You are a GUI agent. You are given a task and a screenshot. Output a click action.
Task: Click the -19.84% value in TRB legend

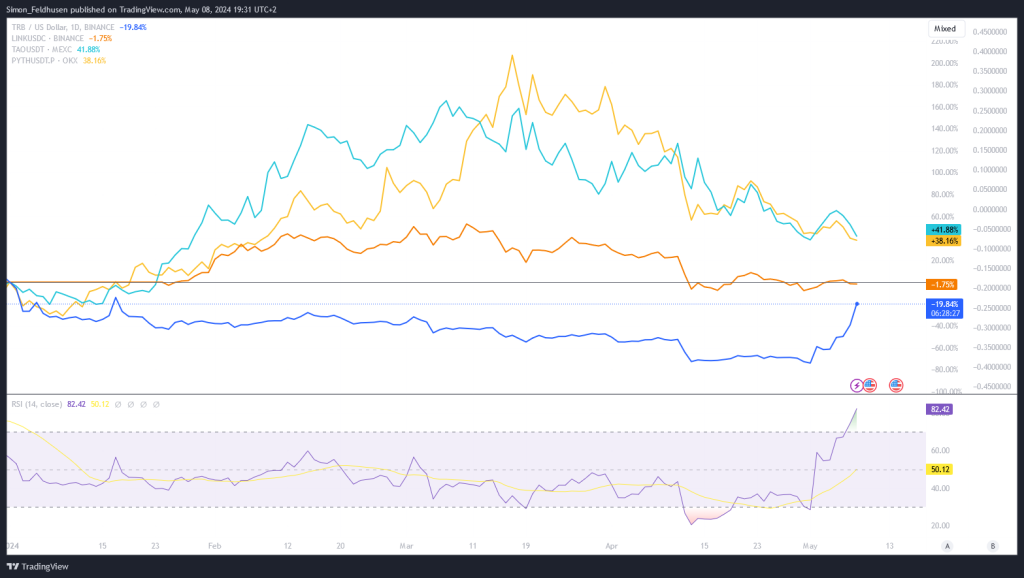click(133, 27)
